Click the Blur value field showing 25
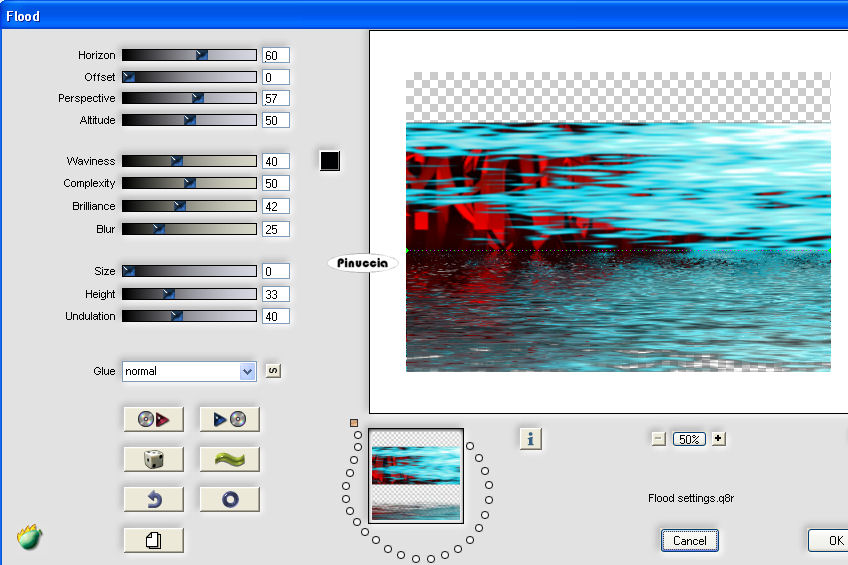This screenshot has width=848, height=565. coord(276,229)
